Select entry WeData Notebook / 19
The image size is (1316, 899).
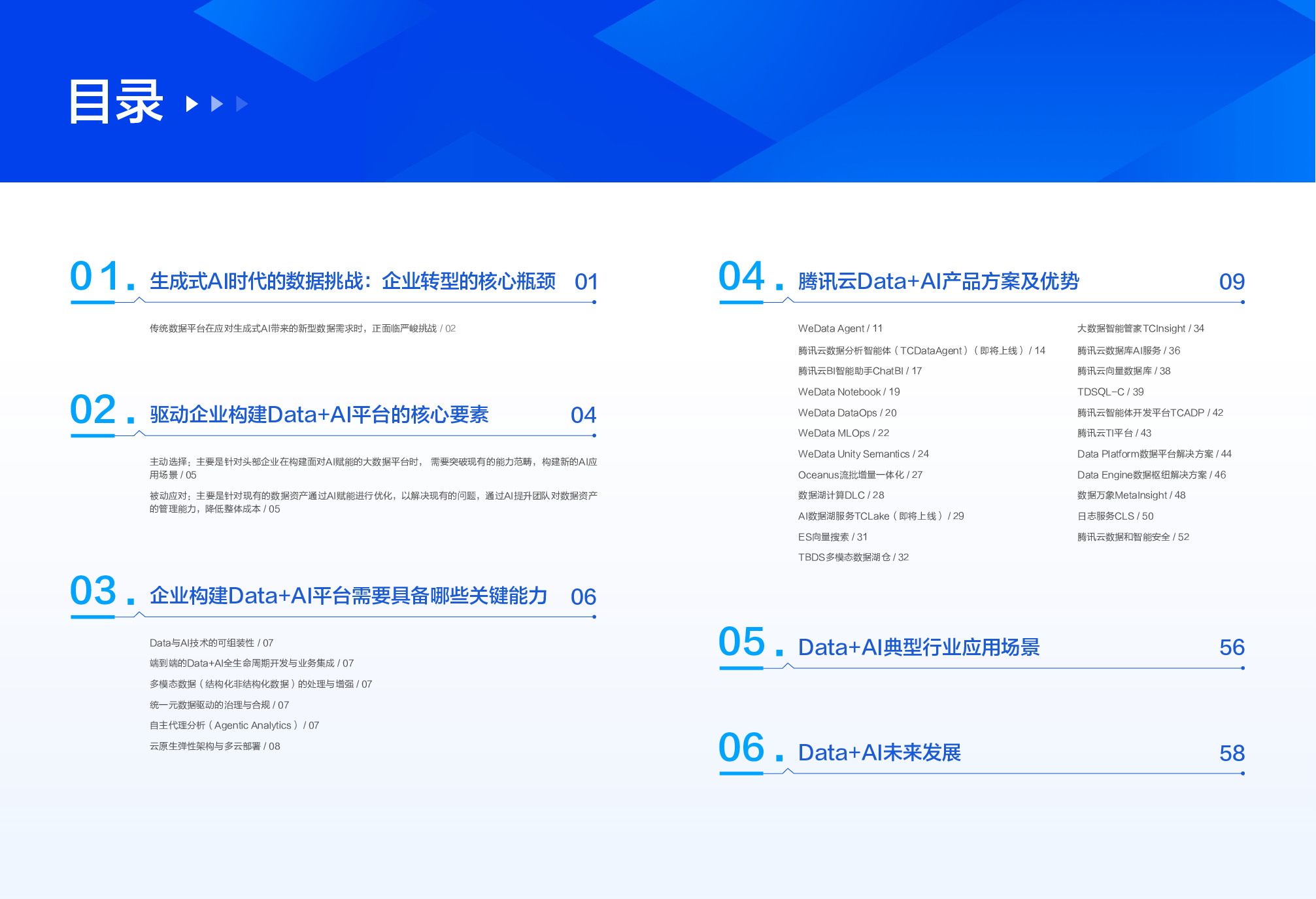point(849,392)
